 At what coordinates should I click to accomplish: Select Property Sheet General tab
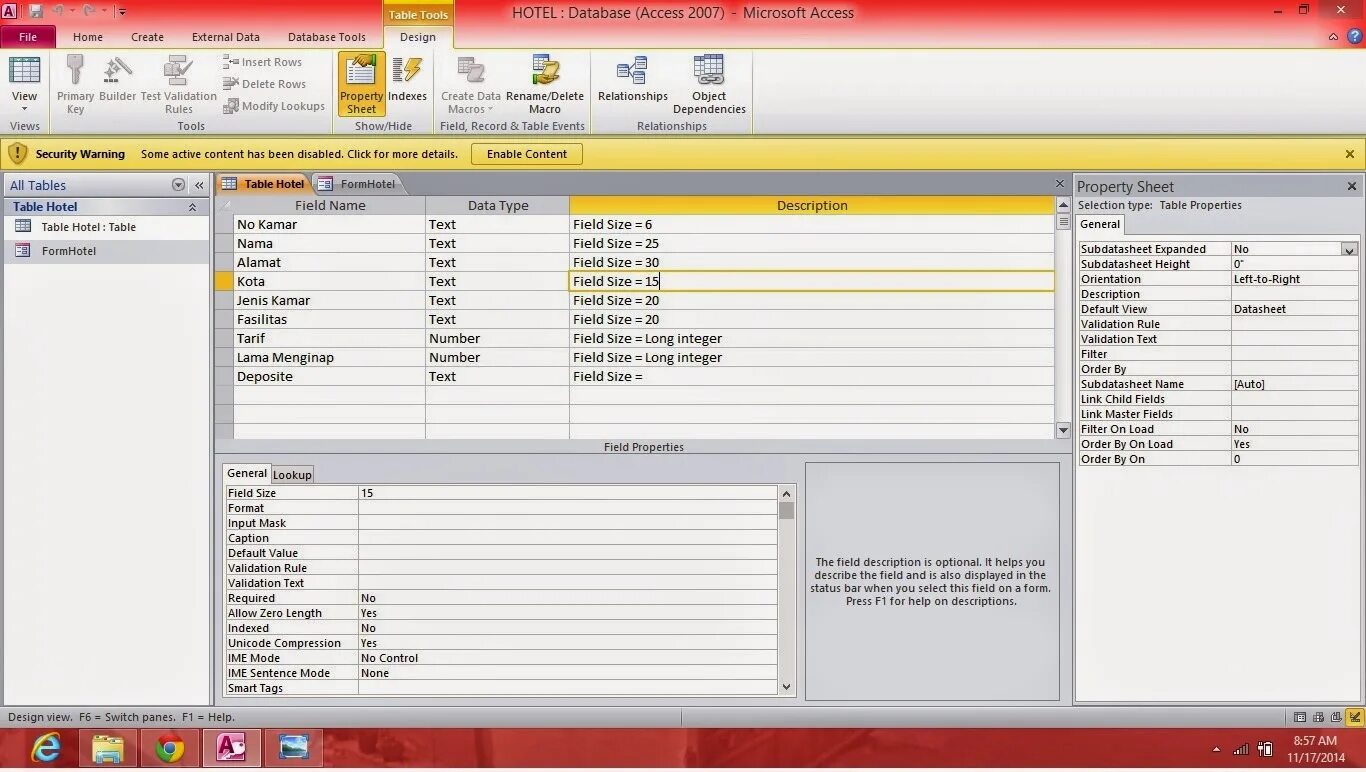pos(1100,225)
